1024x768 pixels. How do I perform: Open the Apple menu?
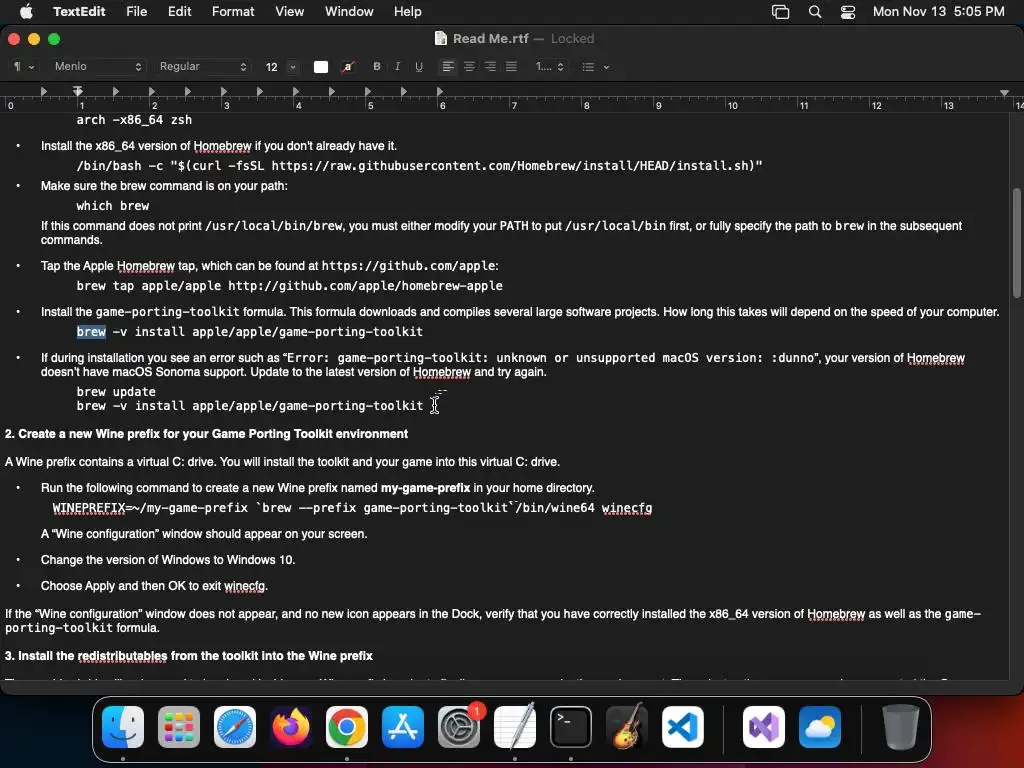pos(26,11)
